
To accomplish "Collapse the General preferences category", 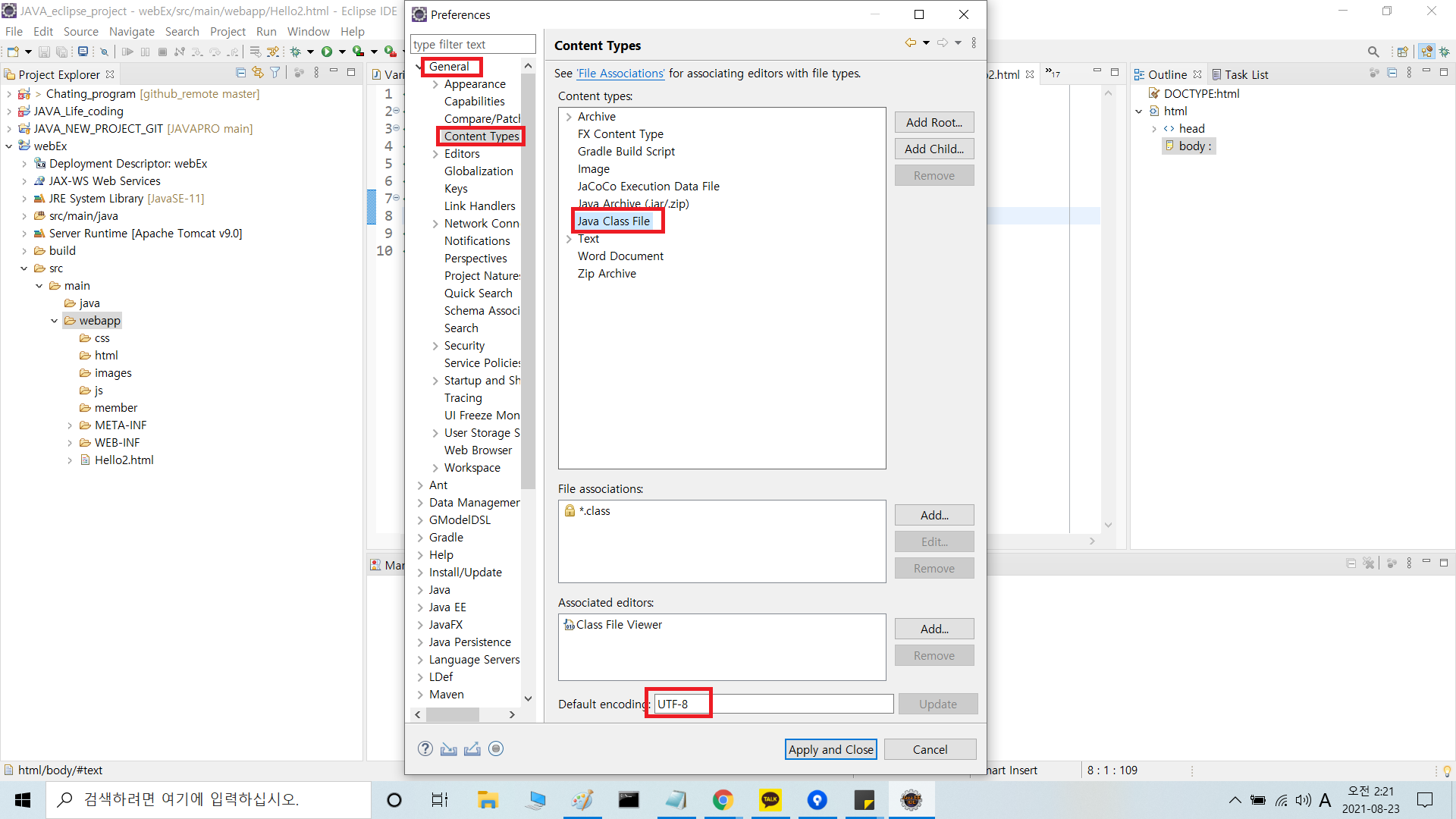I will (419, 67).
